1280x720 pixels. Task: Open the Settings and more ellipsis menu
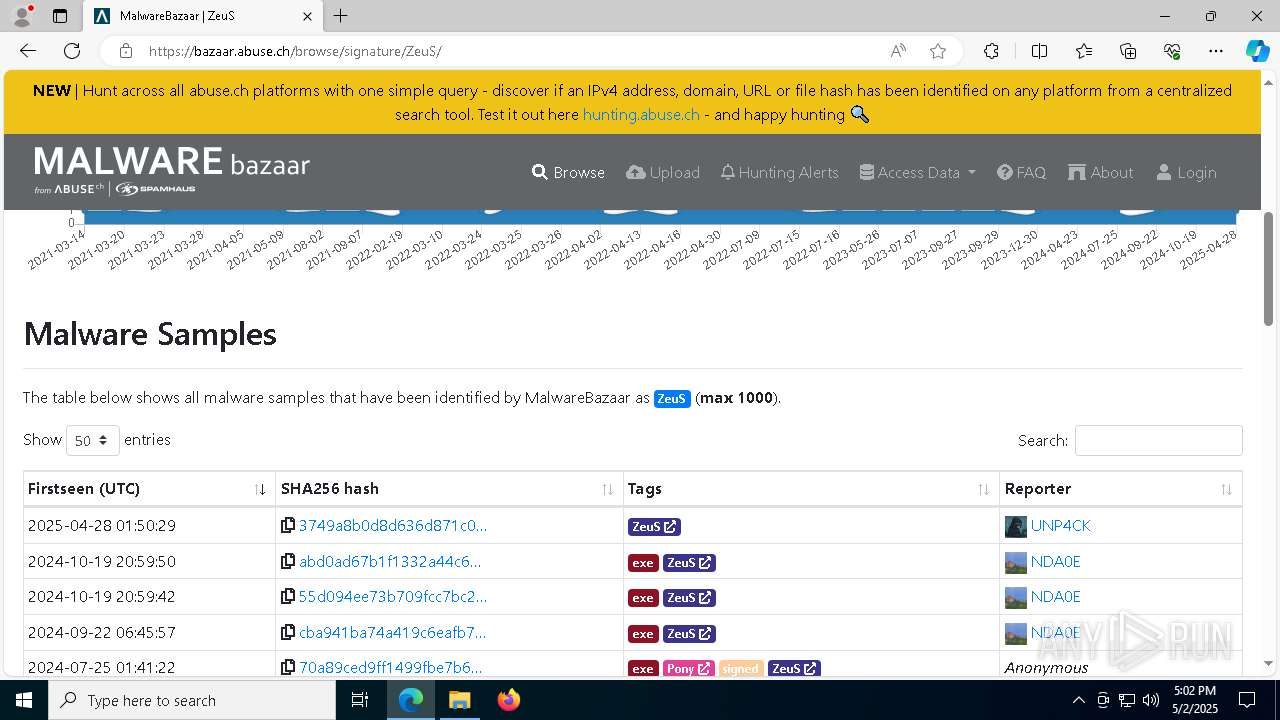point(1216,51)
